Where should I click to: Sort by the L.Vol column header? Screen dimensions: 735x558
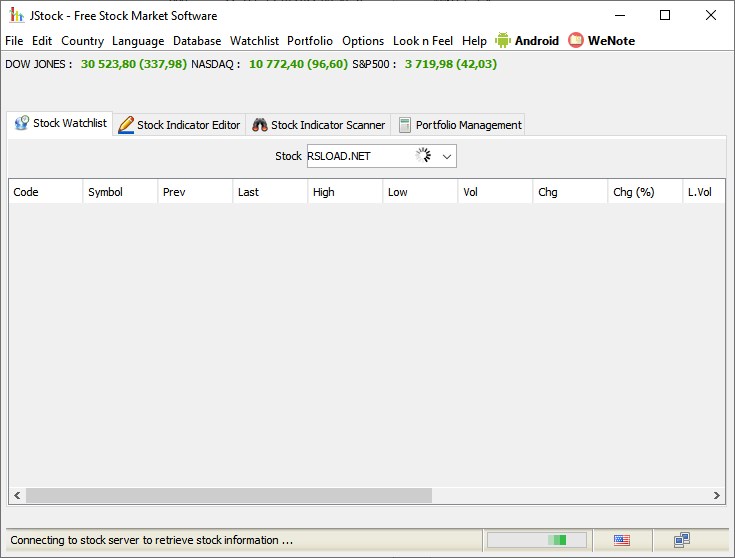[704, 192]
